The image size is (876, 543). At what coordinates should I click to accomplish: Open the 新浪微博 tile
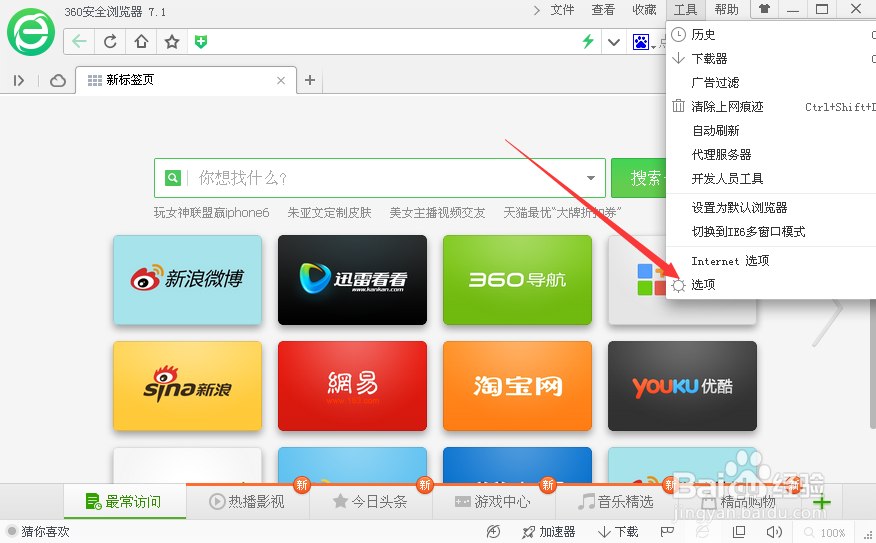(187, 279)
